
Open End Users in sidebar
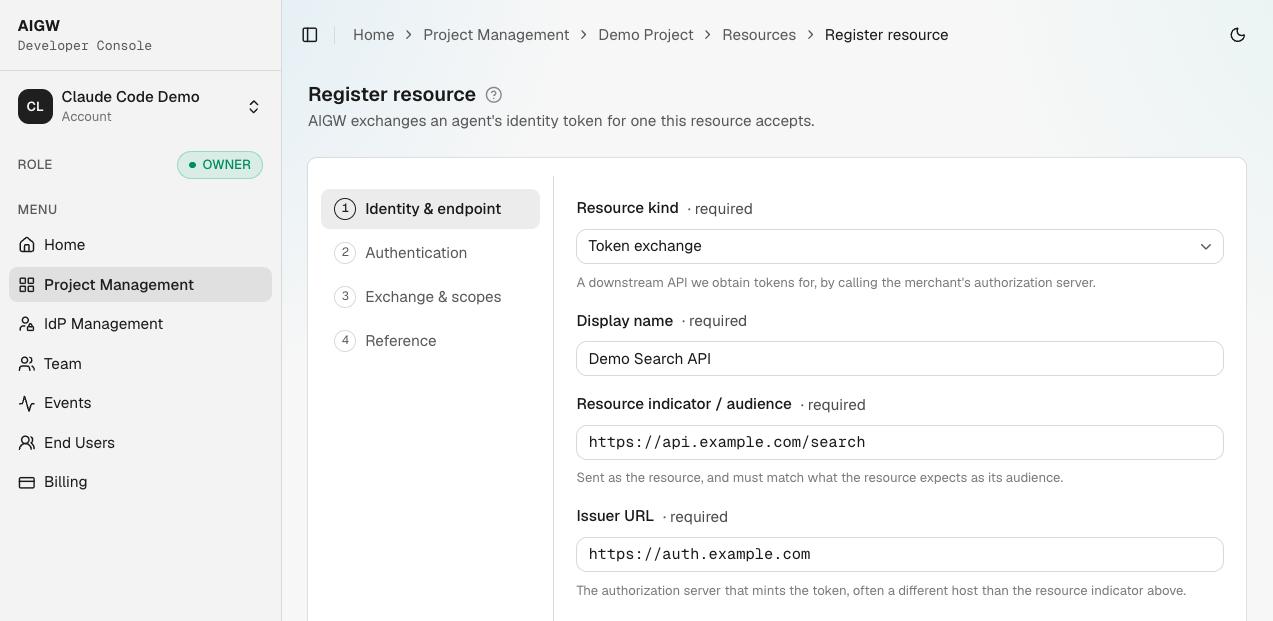point(140,443)
